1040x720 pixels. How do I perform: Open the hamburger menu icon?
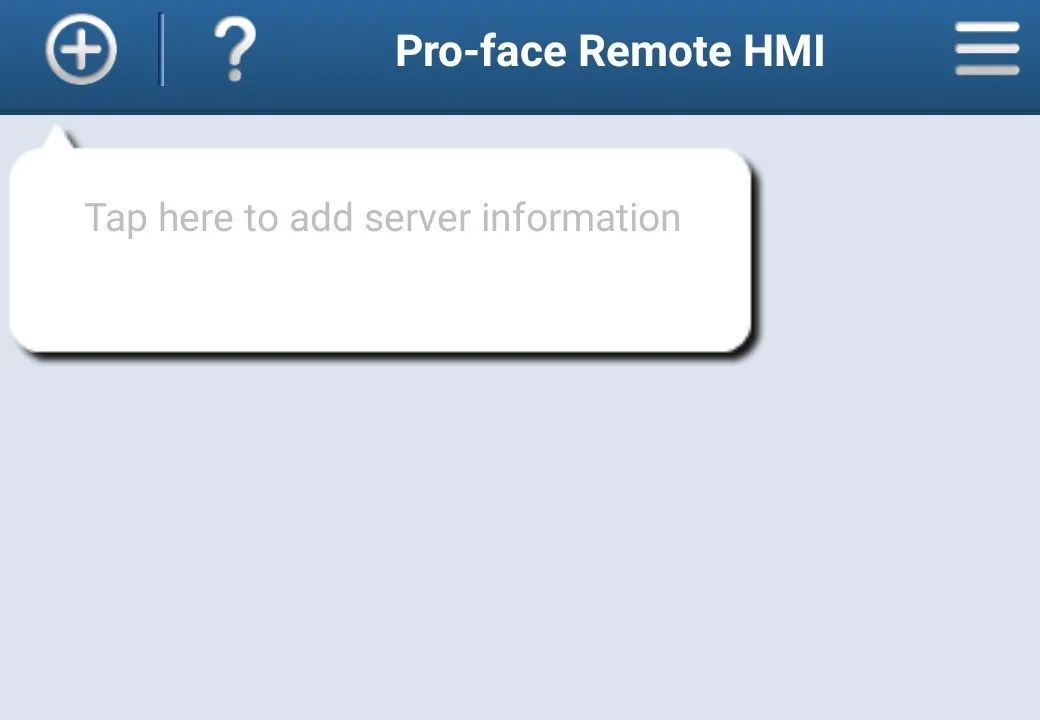pyautogui.click(x=987, y=48)
